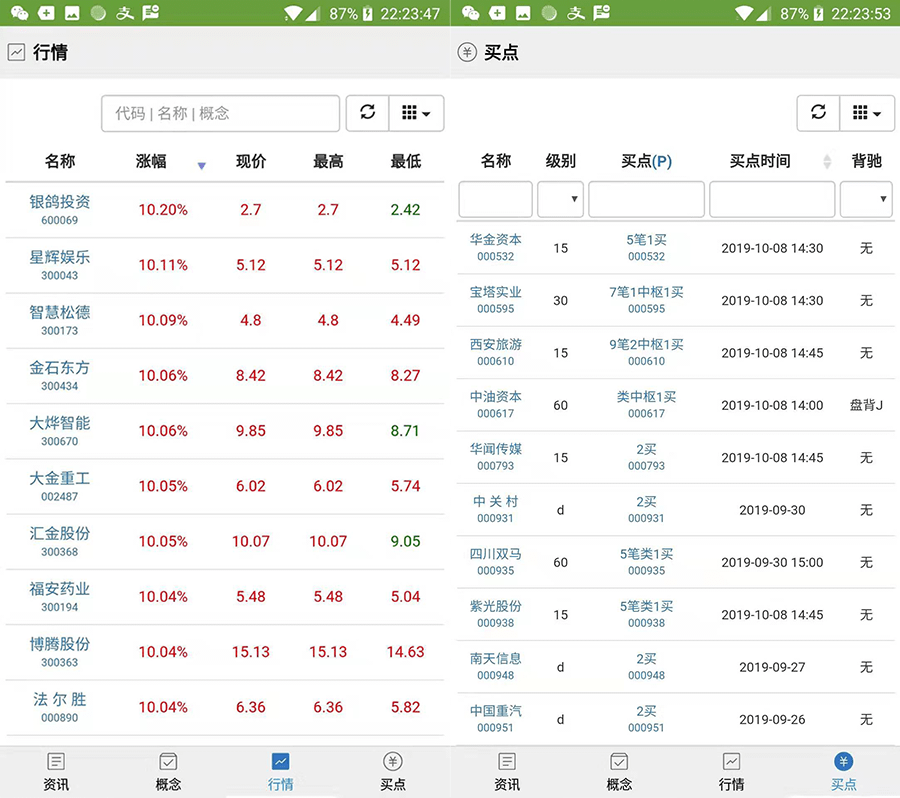Open 宝塔实业 000595 in 名称 column

point(495,300)
